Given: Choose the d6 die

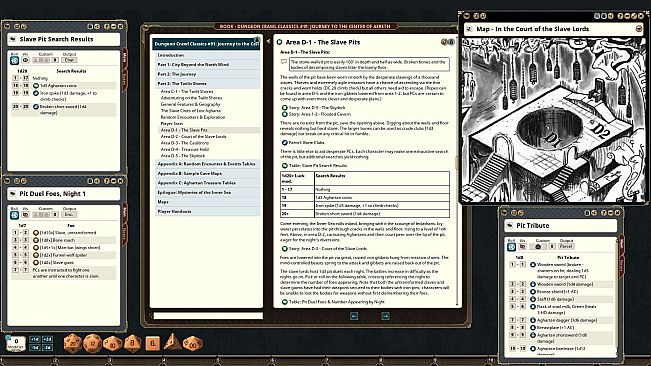Looking at the screenshot, I should pos(152,344).
